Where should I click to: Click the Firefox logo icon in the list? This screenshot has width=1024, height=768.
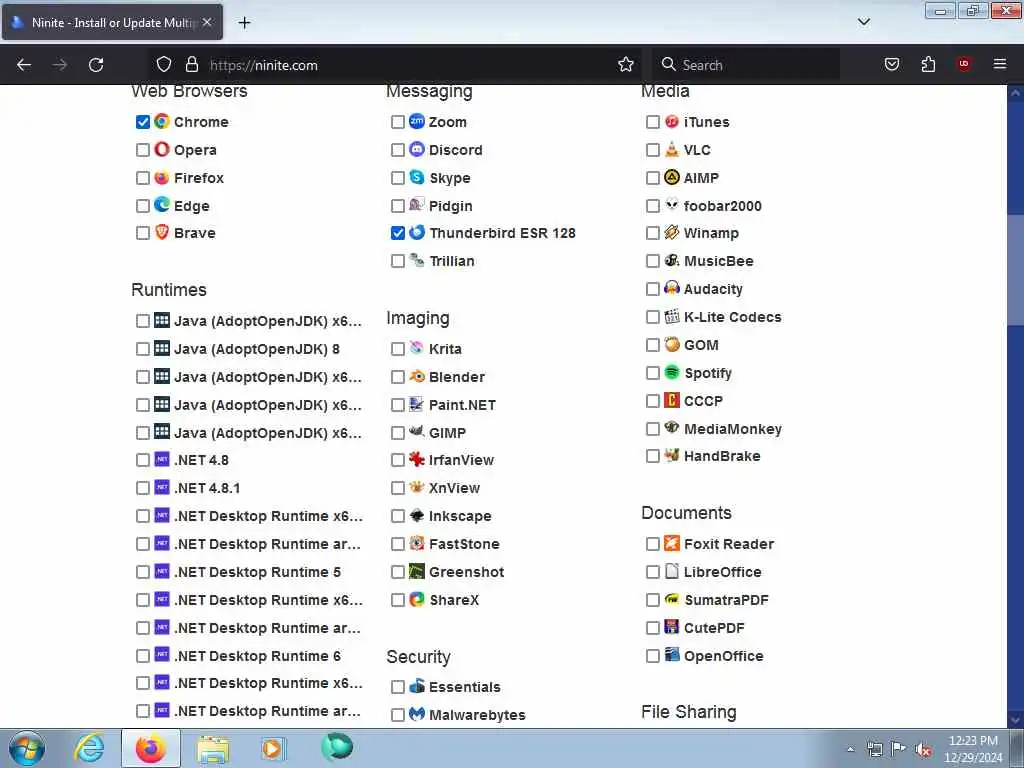point(162,178)
